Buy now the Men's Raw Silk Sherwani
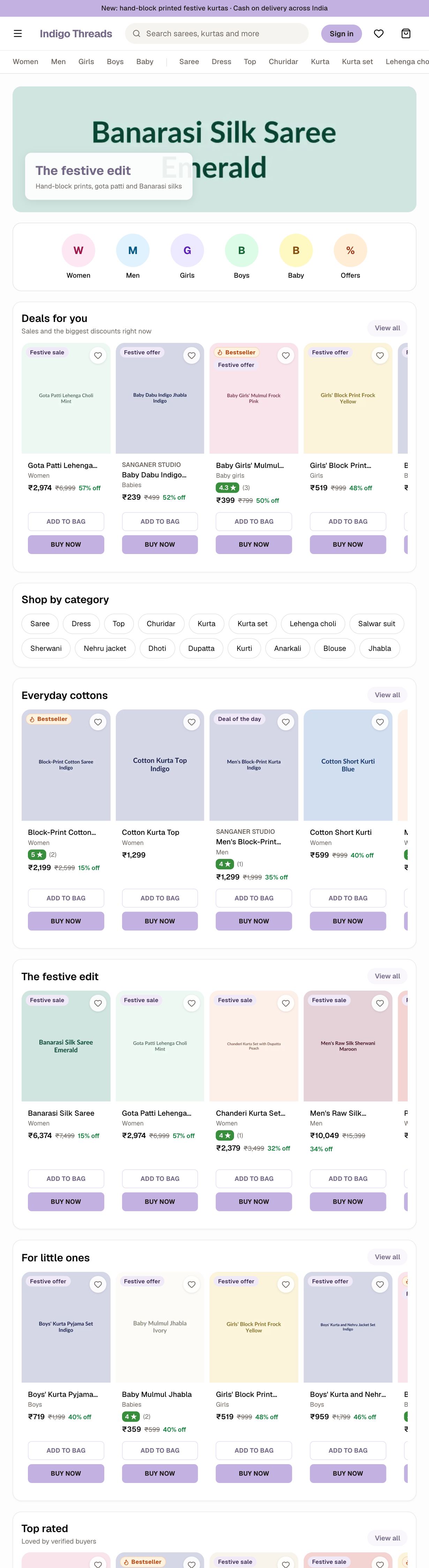Image resolution: width=429 pixels, height=1568 pixels. pyautogui.click(x=348, y=1202)
